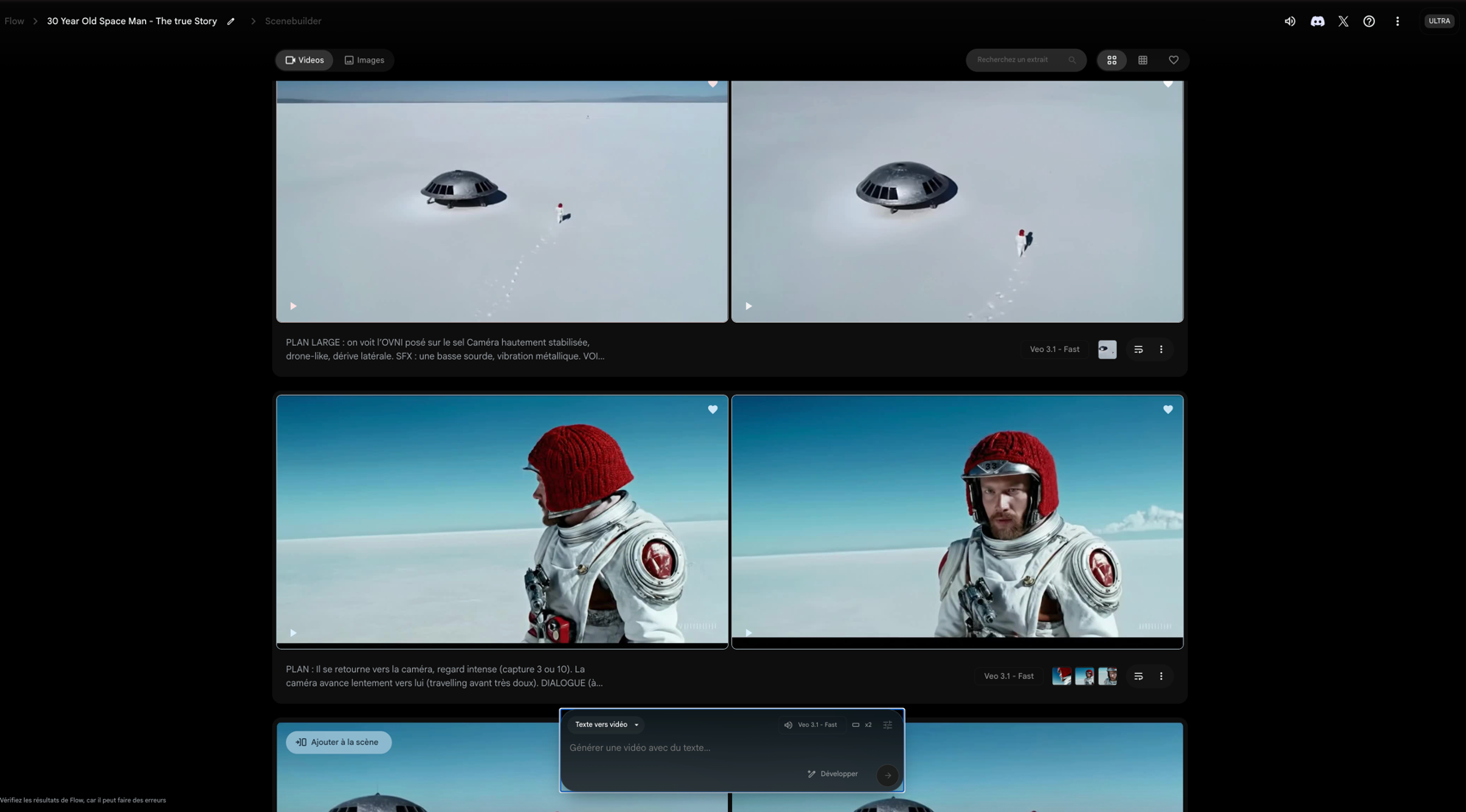This screenshot has height=812, width=1466.
Task: Switch to large grid view
Action: click(1112, 60)
